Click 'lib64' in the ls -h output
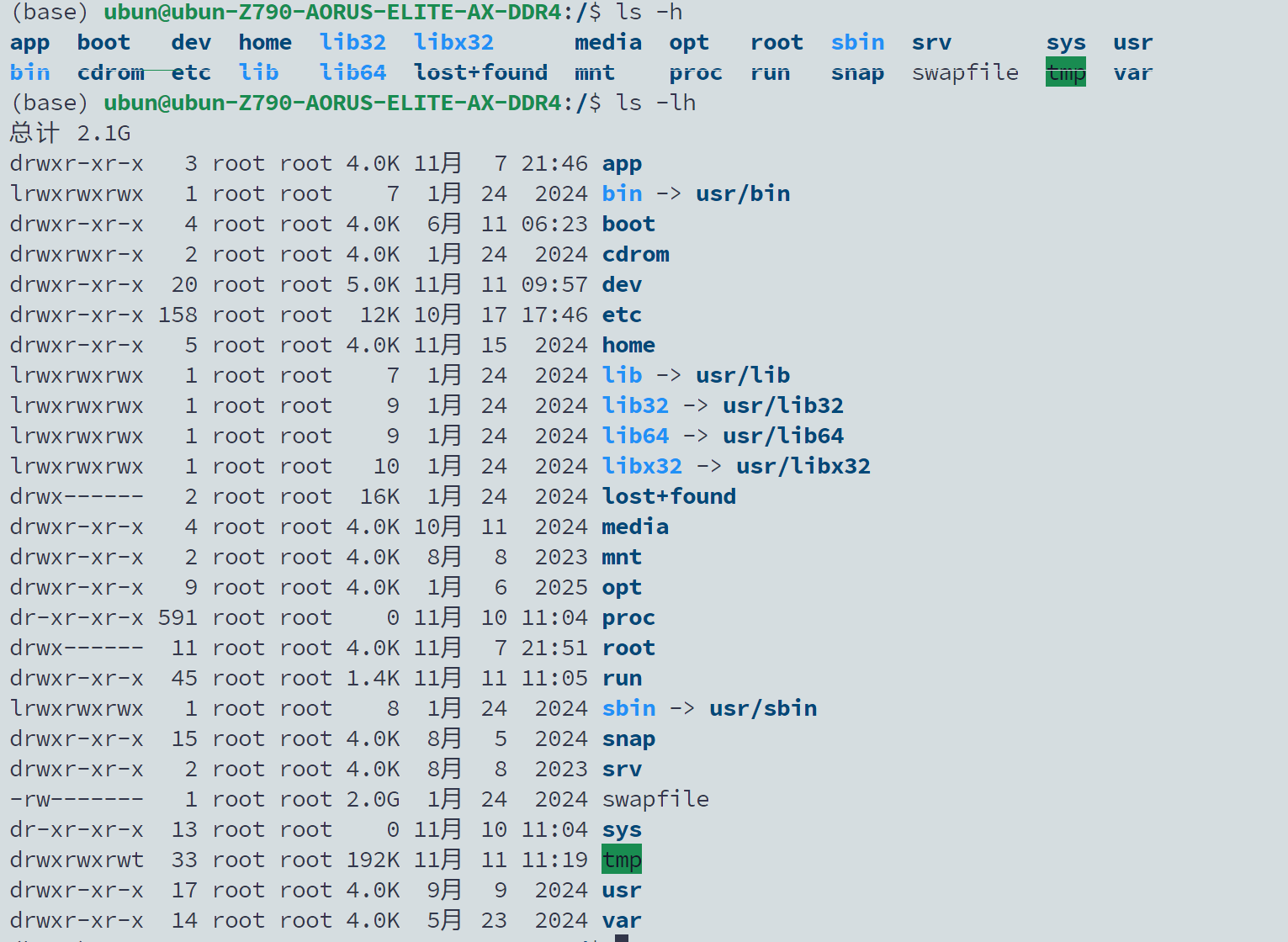This screenshot has width=1288, height=942. tap(353, 72)
